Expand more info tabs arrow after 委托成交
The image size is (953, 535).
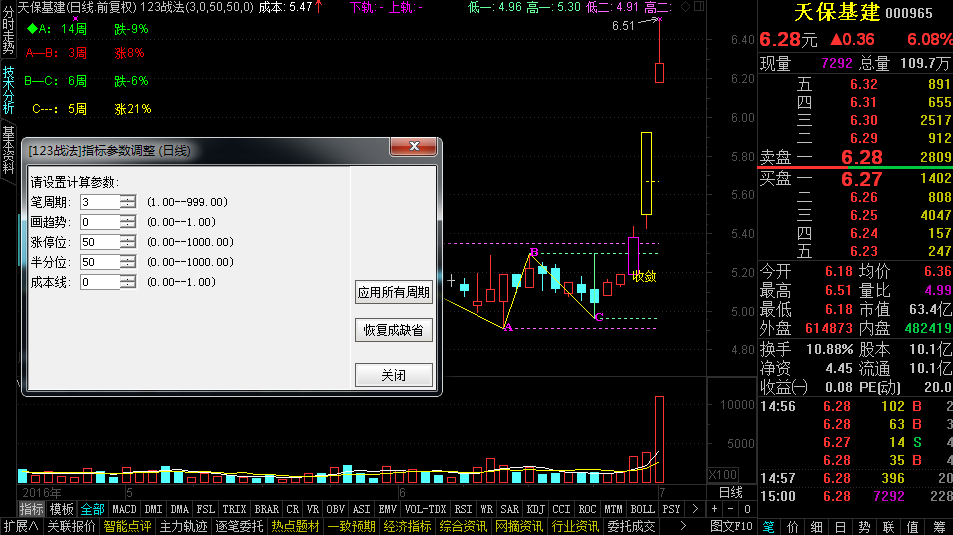pyautogui.click(x=683, y=526)
